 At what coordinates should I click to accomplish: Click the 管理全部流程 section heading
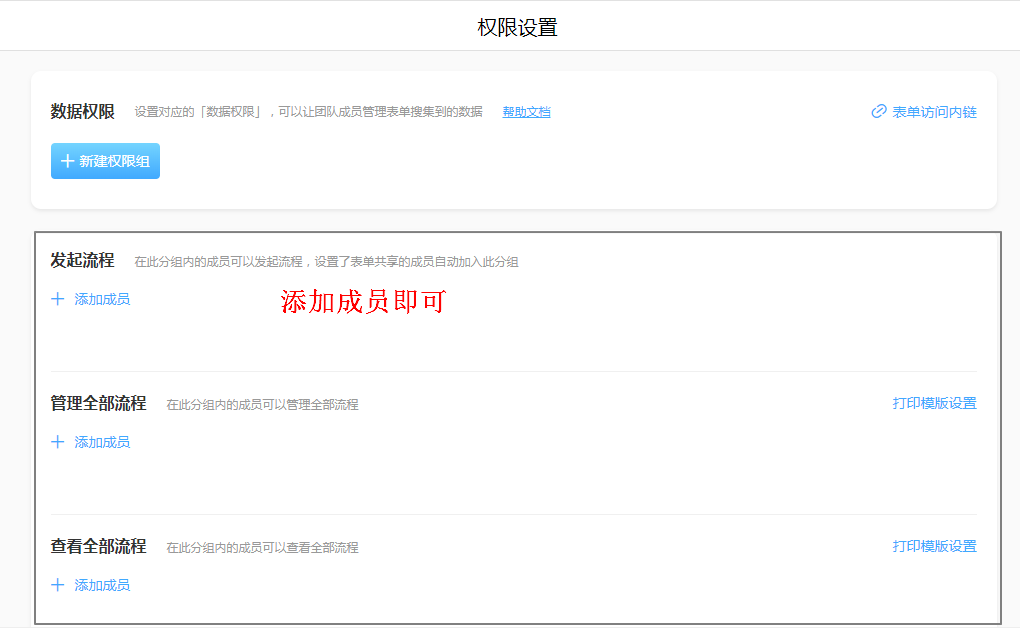click(x=98, y=404)
